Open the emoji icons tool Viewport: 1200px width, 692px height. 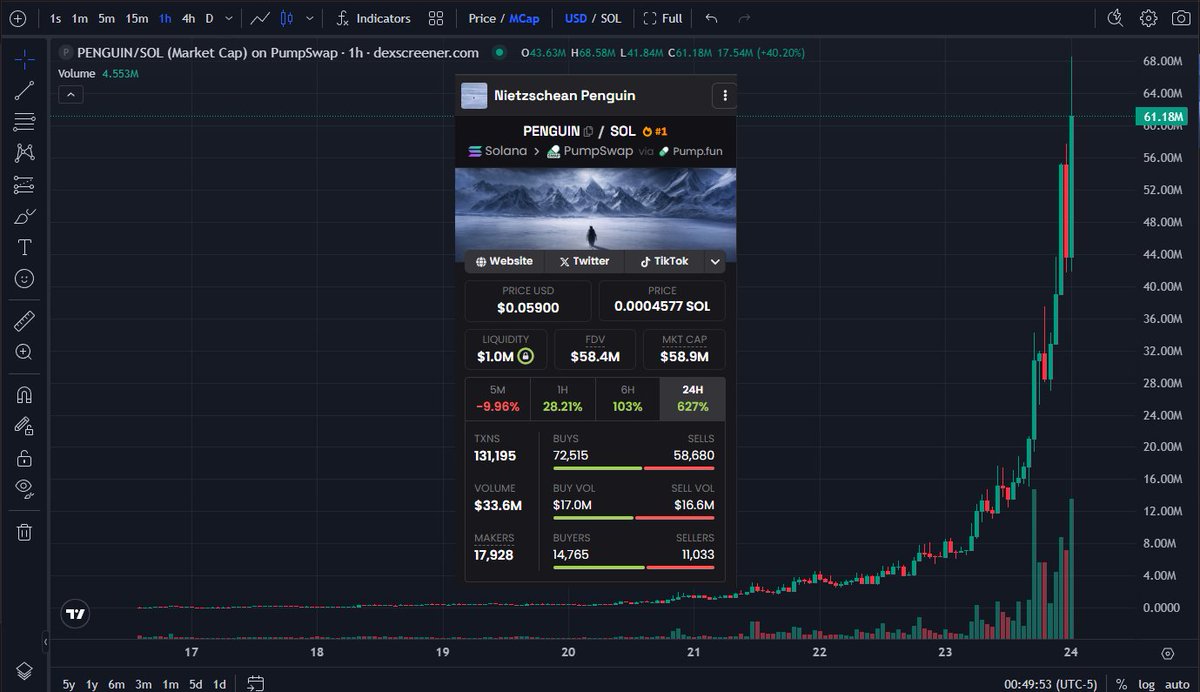[24, 279]
